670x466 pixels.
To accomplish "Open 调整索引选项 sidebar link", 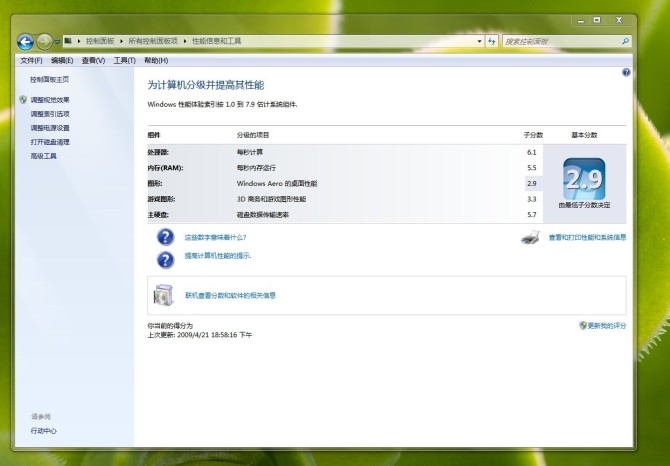I will coord(50,114).
